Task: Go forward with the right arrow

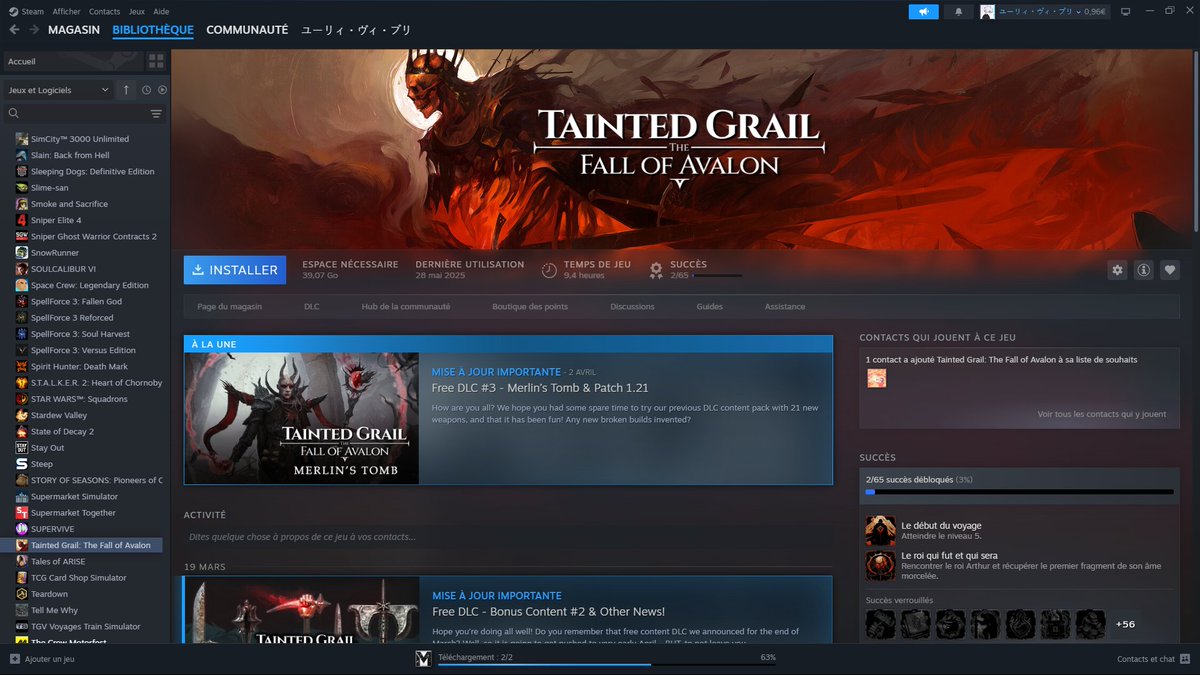Action: pos(34,30)
